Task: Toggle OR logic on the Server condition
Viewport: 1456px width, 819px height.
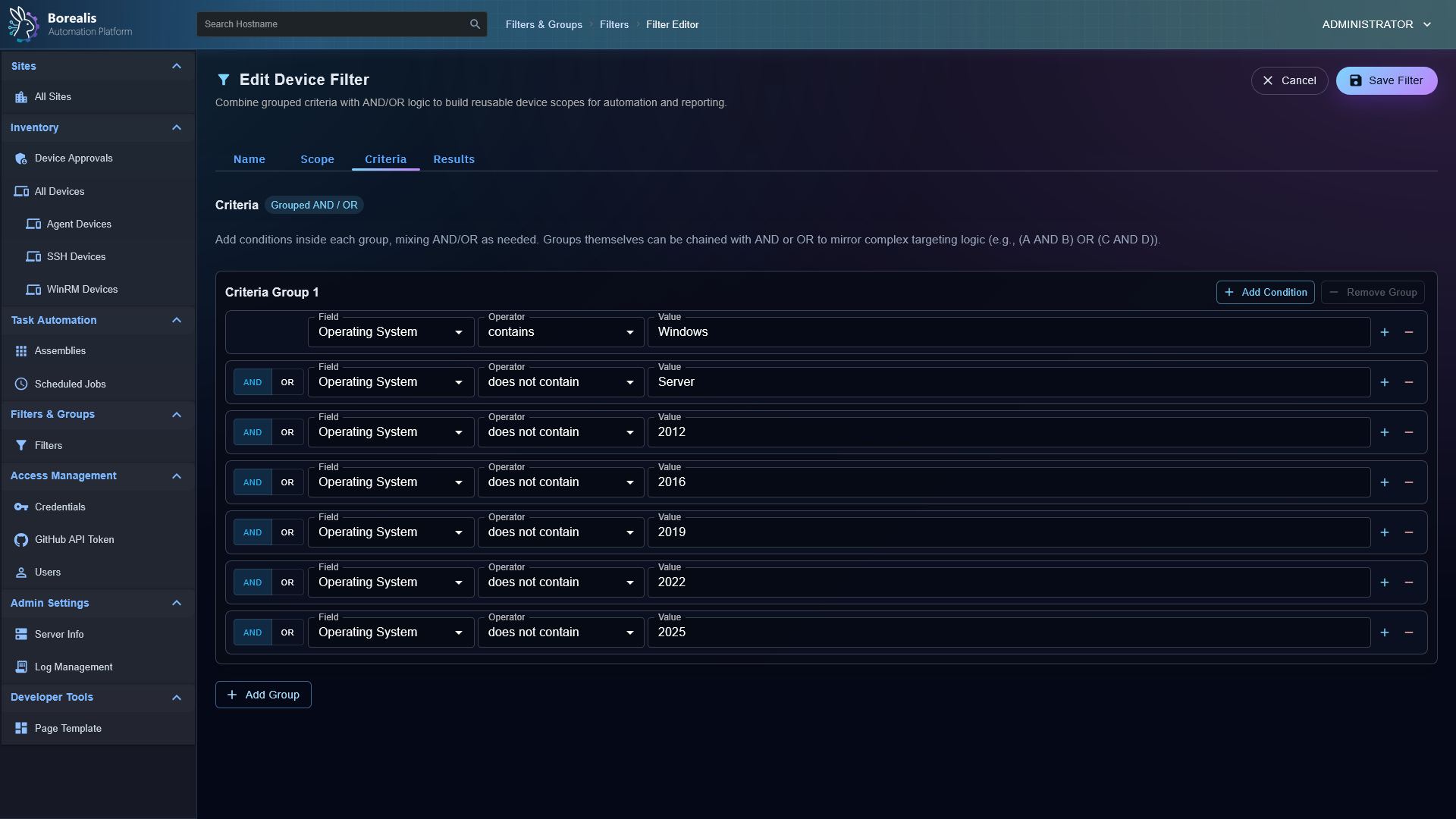Action: (287, 381)
